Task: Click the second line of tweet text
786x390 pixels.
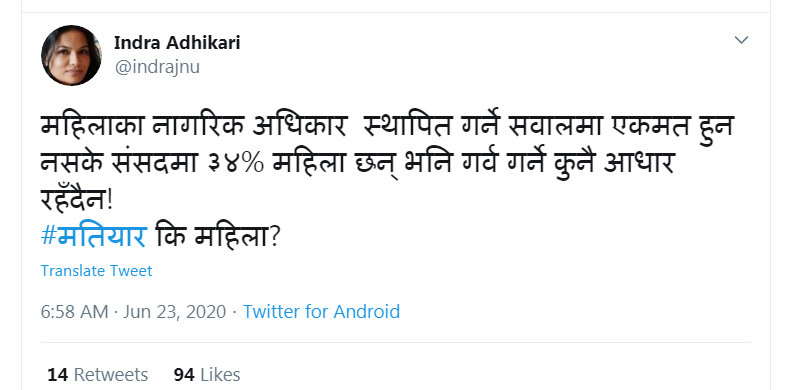Action: point(357,164)
